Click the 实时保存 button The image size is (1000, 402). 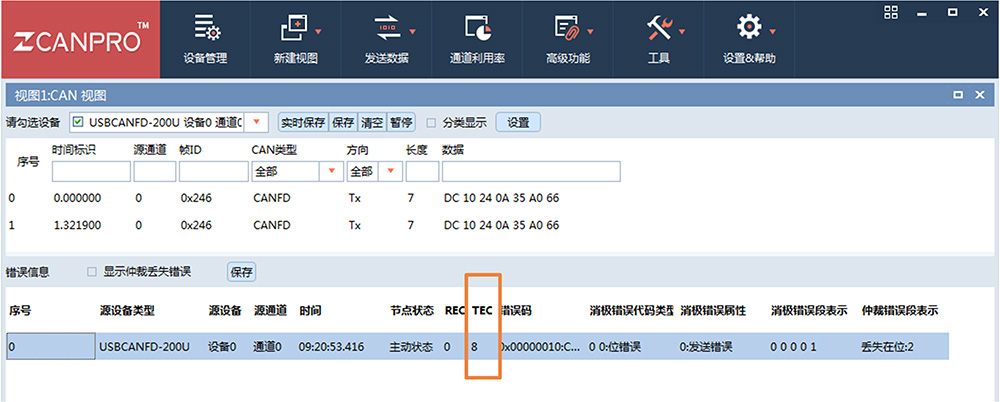302,122
